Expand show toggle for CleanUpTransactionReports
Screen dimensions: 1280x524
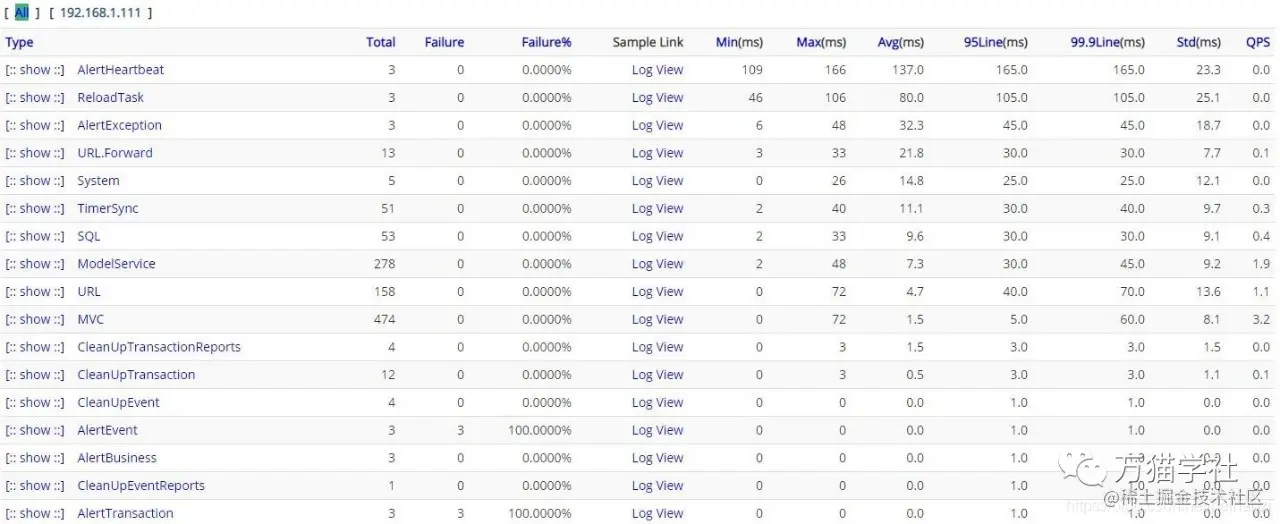coord(35,347)
